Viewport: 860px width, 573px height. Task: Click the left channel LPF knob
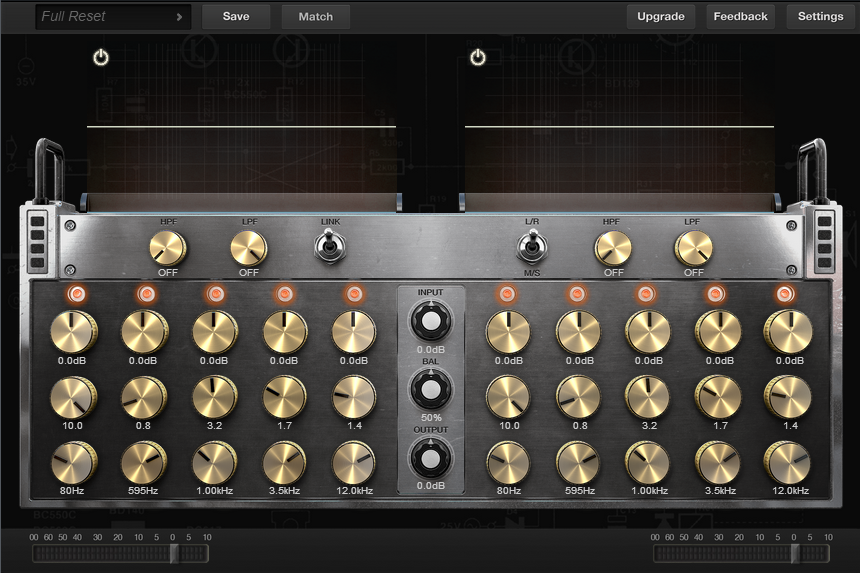coord(248,248)
